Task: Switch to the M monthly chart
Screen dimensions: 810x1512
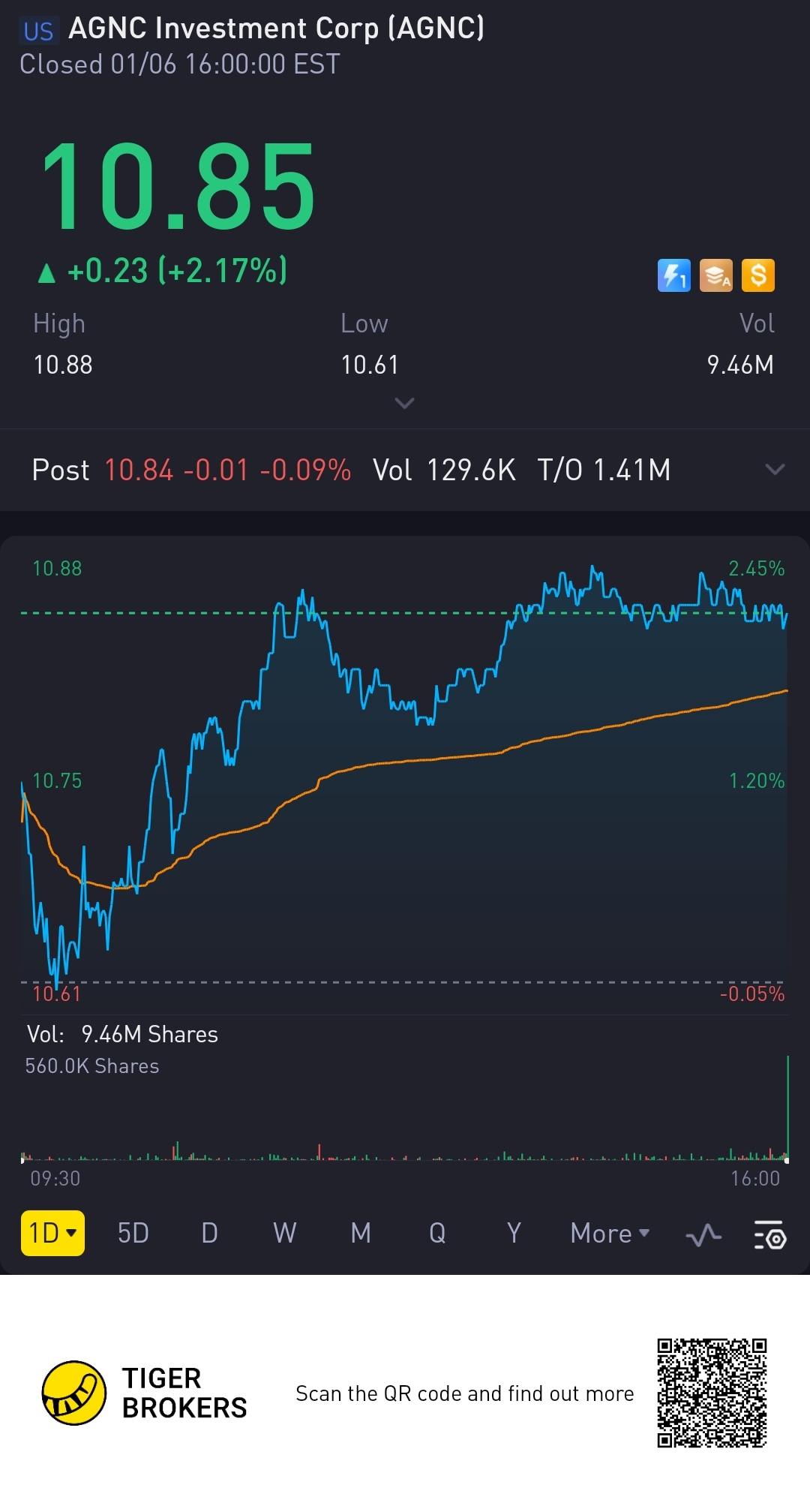Action: coord(361,1233)
